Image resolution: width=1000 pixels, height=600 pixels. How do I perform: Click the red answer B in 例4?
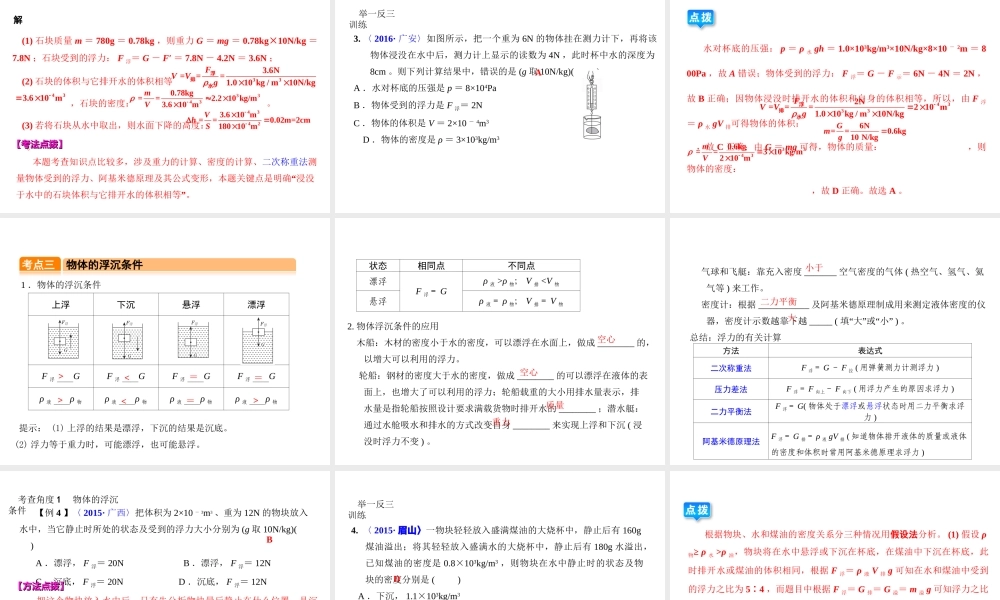click(x=269, y=539)
